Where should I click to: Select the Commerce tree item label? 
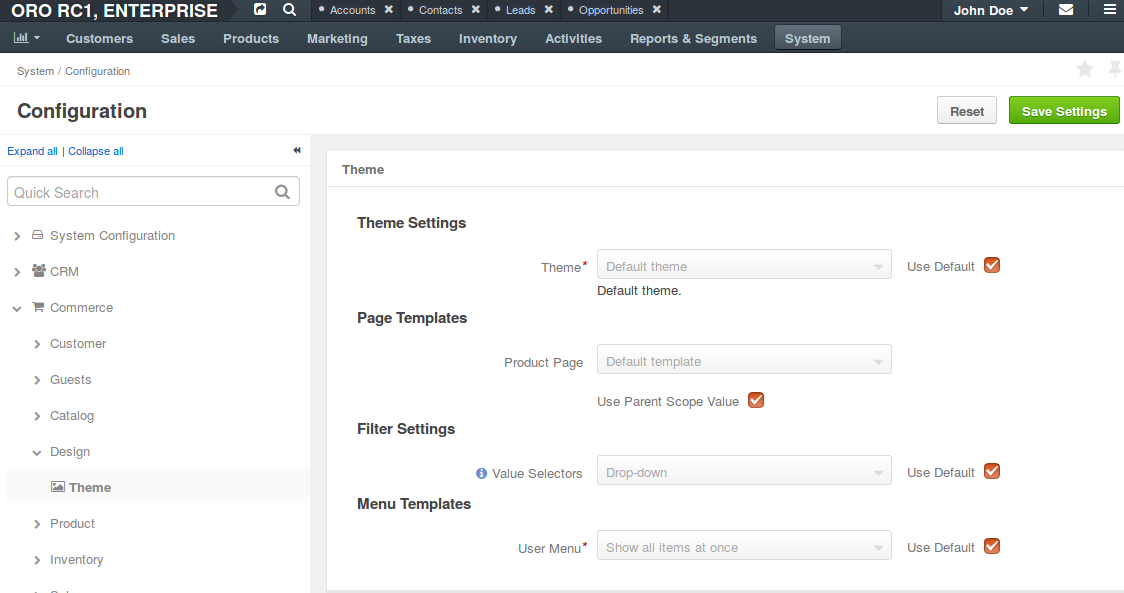81,308
